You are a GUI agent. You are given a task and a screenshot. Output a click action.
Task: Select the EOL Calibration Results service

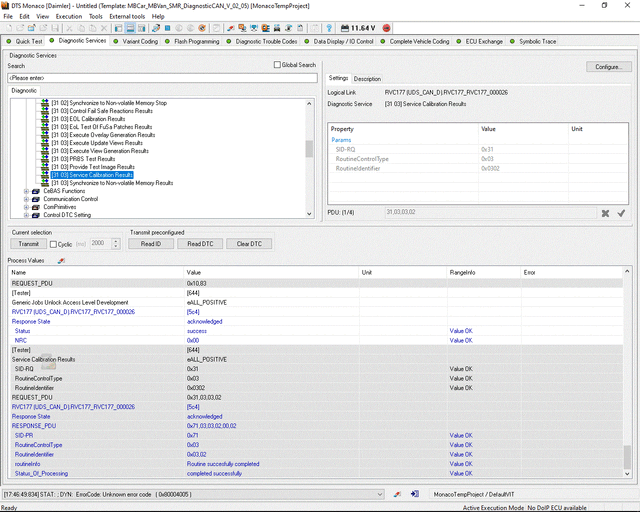point(88,119)
